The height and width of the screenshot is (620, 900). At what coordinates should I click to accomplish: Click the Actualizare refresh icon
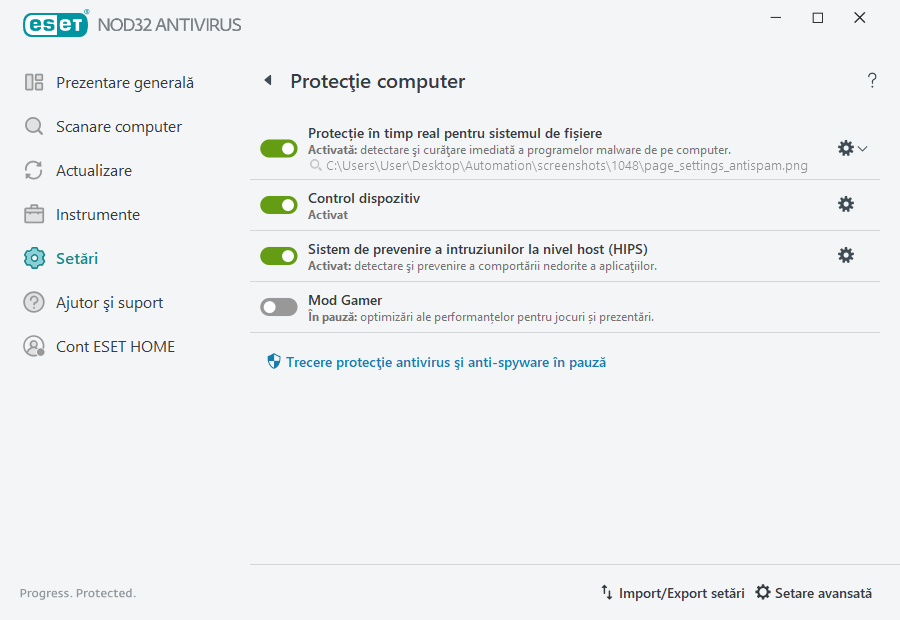(33, 170)
